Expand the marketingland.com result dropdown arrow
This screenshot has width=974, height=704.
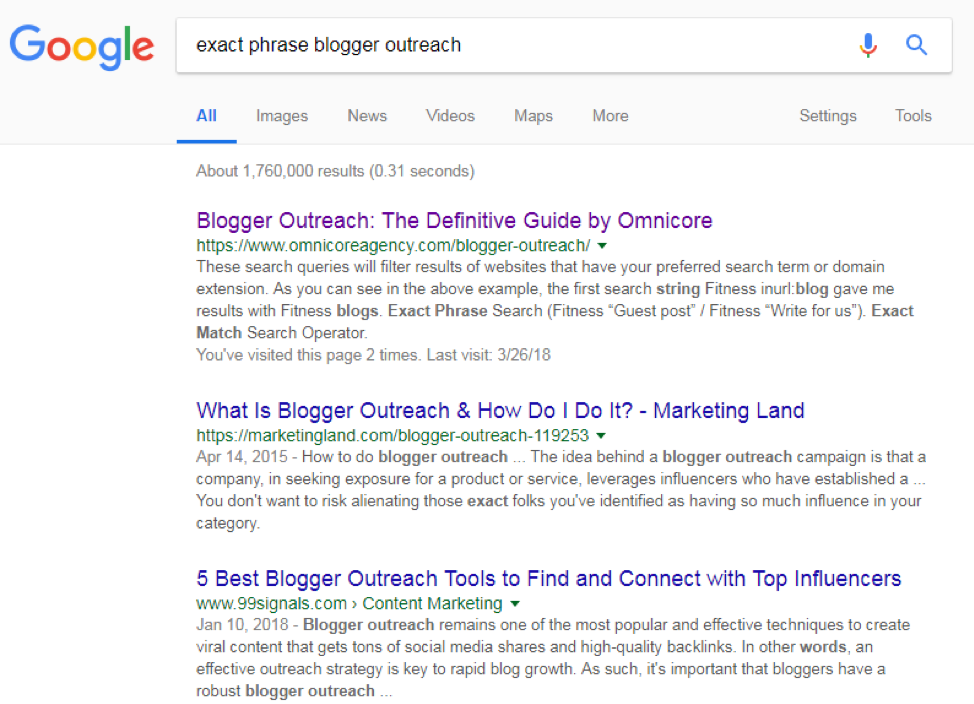601,436
